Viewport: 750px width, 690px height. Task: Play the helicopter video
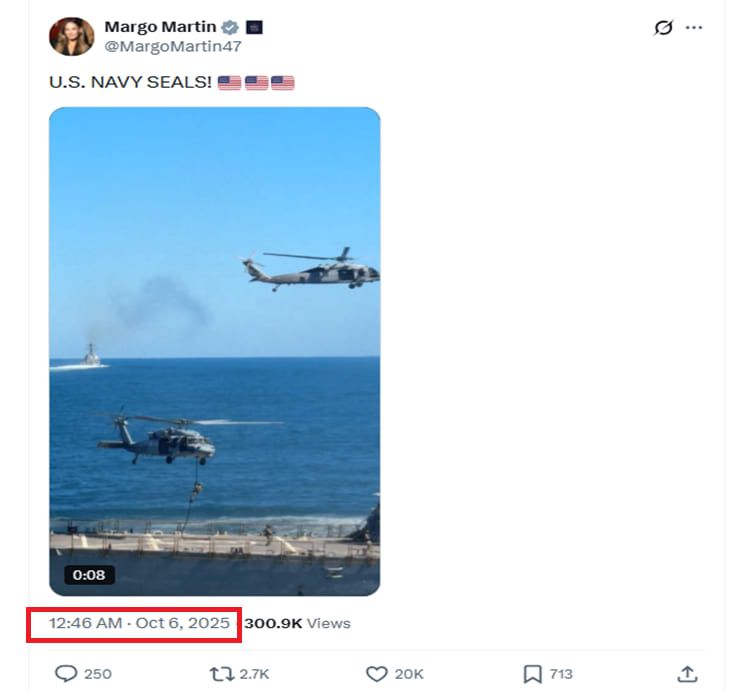pos(214,350)
